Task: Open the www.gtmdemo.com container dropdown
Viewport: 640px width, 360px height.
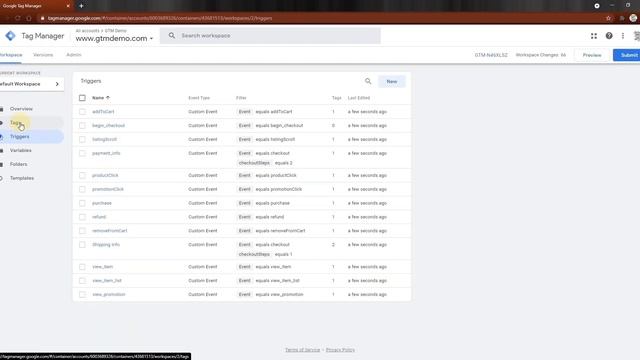Action: pyautogui.click(x=114, y=38)
